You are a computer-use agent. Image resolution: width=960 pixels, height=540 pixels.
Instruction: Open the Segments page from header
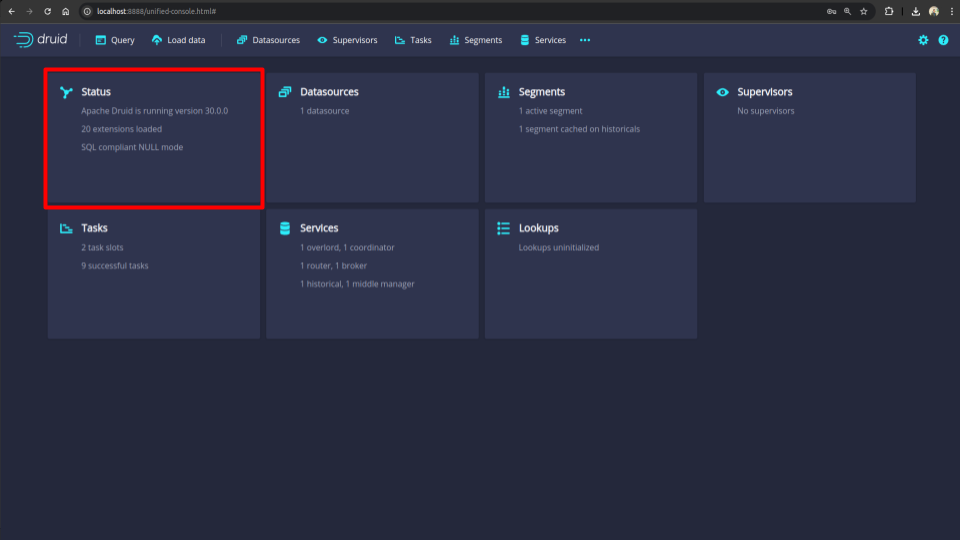point(476,40)
